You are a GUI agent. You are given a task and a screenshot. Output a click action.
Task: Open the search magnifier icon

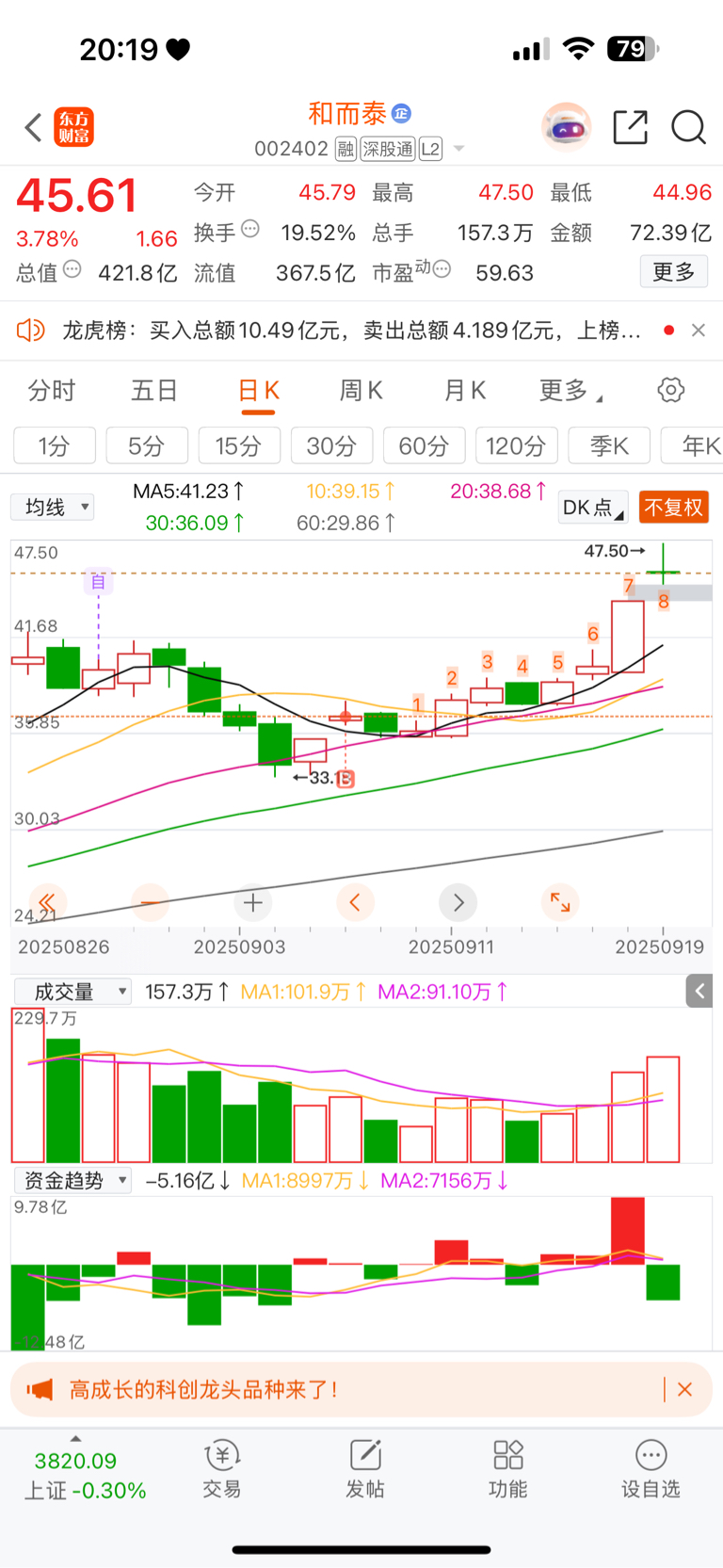click(x=688, y=126)
